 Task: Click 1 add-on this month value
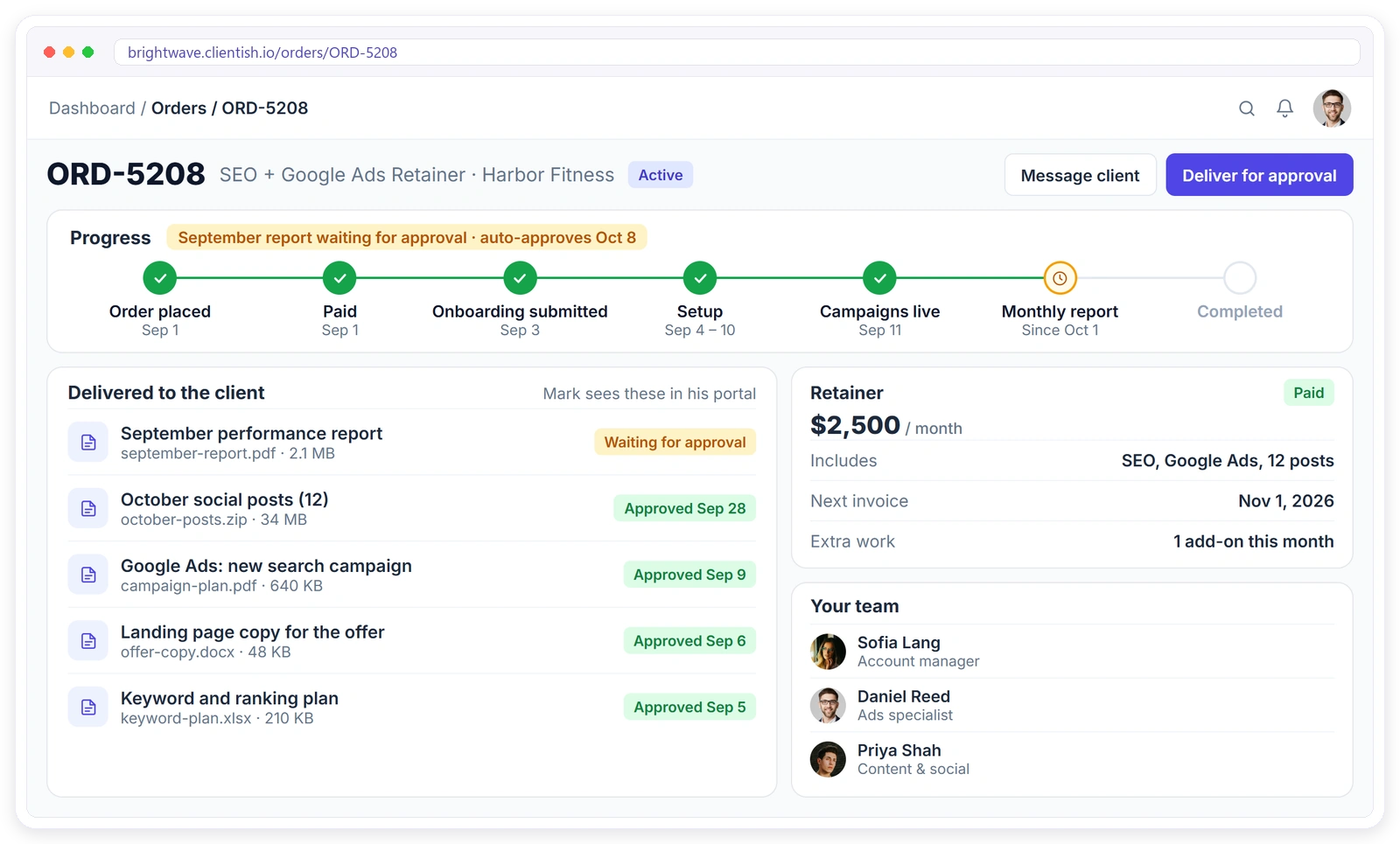(x=1253, y=541)
